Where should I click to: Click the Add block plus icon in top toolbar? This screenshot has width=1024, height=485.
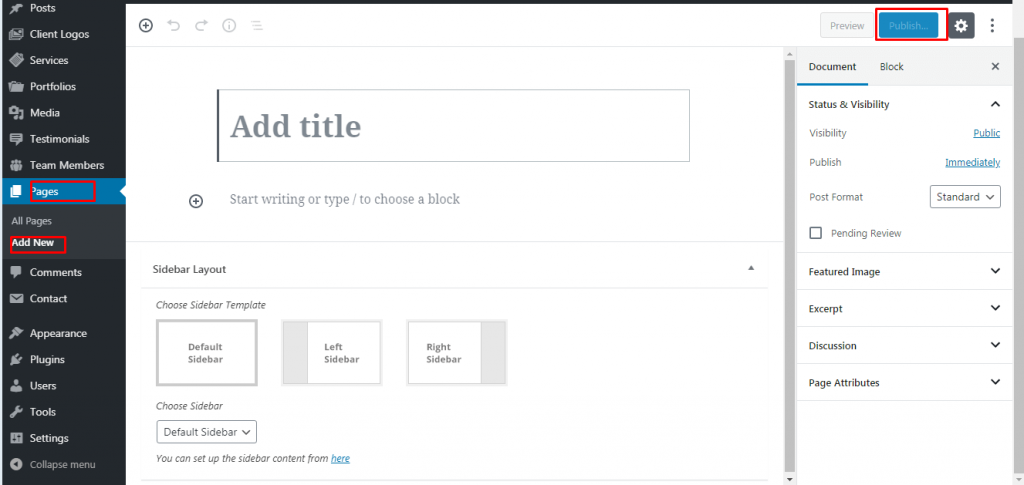click(146, 25)
